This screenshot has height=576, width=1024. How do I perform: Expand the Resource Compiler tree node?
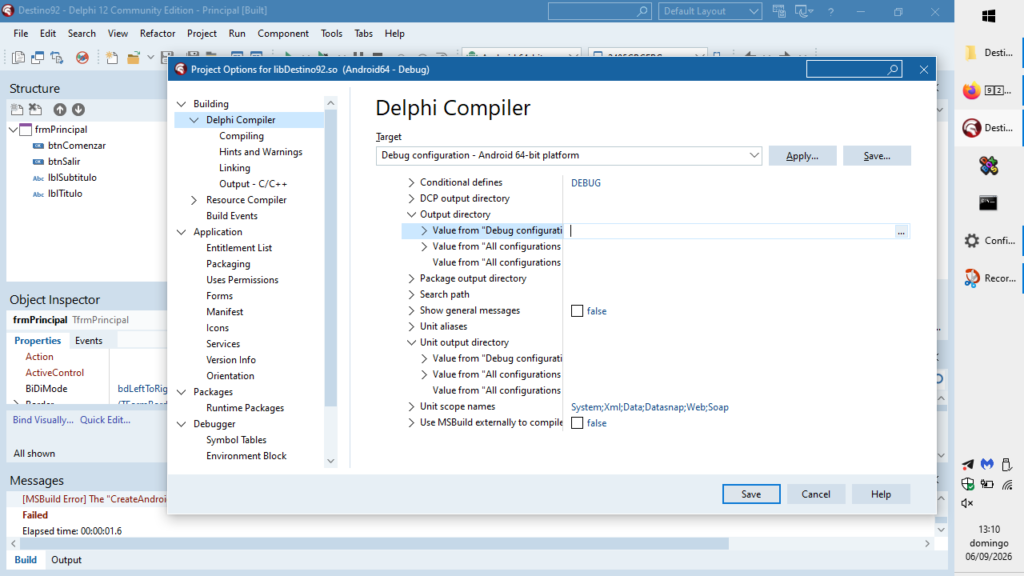[194, 200]
